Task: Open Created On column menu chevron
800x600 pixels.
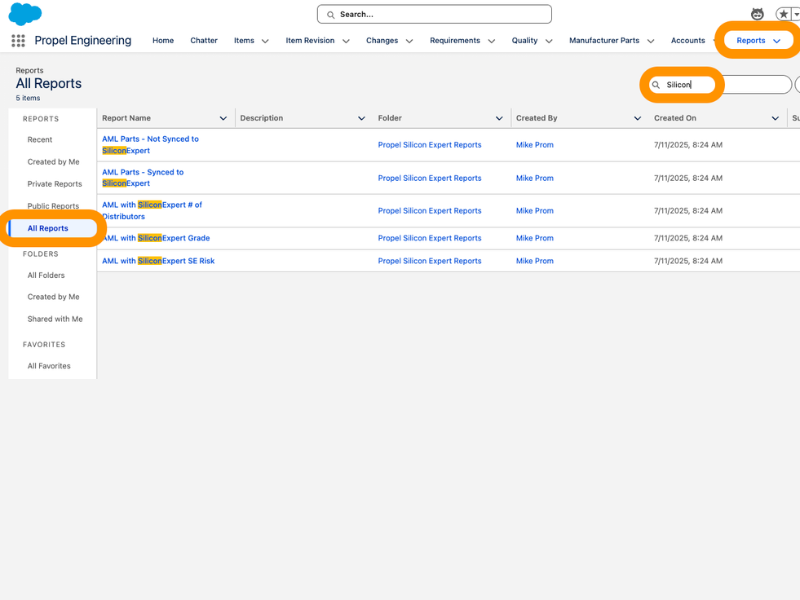Action: 775,118
